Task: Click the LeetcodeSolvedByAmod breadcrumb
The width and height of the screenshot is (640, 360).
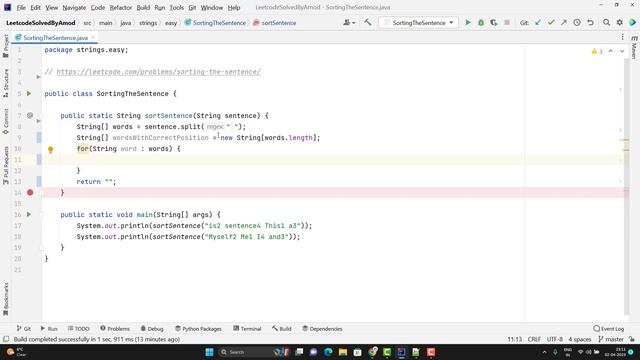Action: [40, 23]
